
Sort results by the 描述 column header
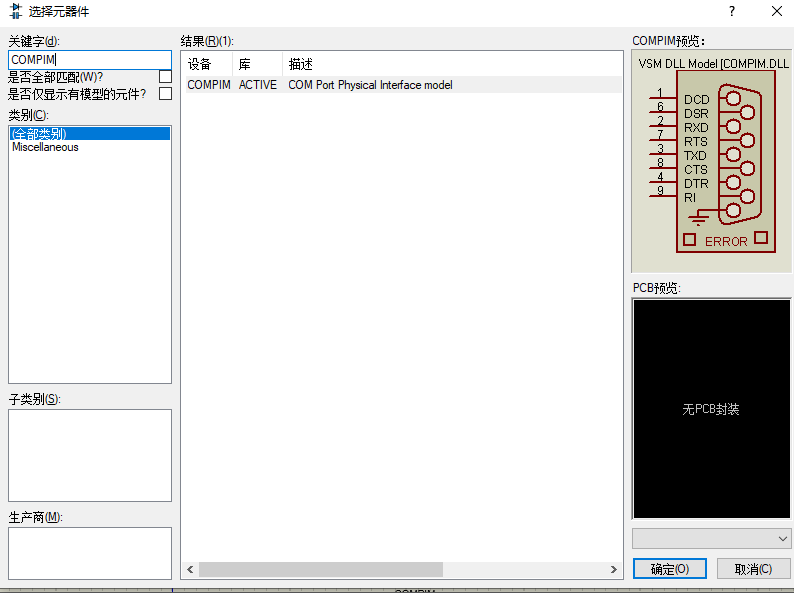[x=452, y=64]
